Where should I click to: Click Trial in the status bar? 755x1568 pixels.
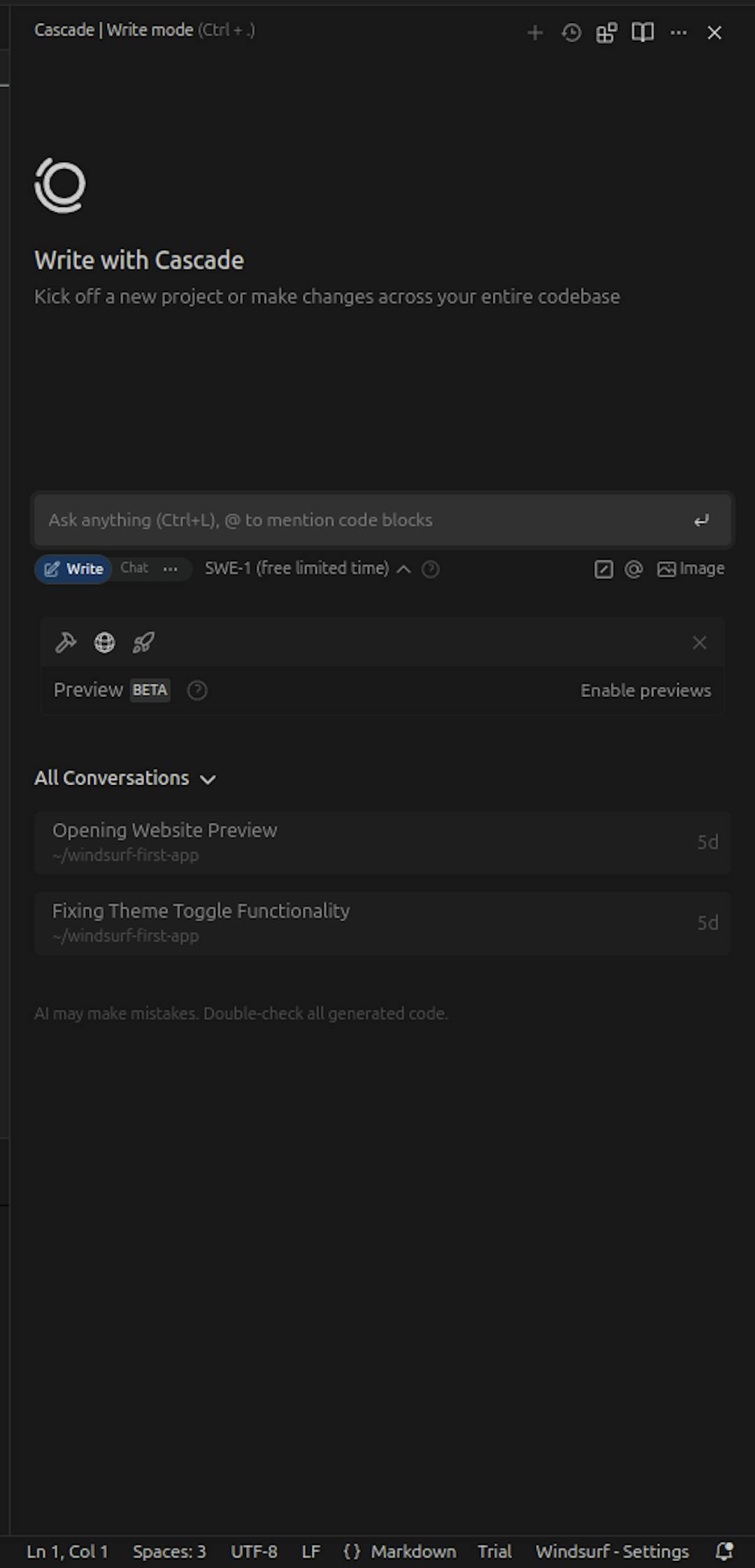click(495, 1552)
